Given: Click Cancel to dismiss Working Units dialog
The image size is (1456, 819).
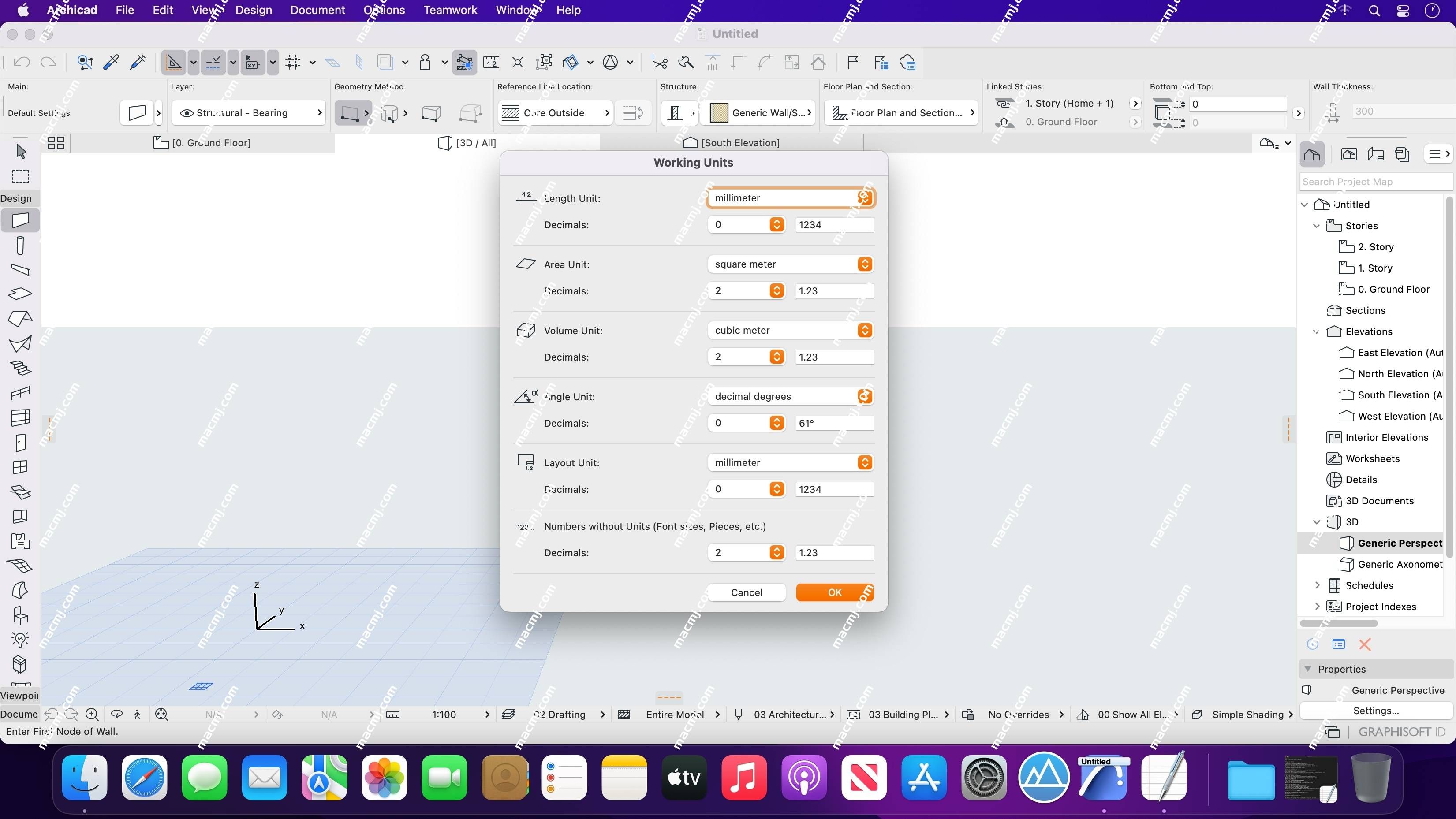Looking at the screenshot, I should tap(746, 592).
